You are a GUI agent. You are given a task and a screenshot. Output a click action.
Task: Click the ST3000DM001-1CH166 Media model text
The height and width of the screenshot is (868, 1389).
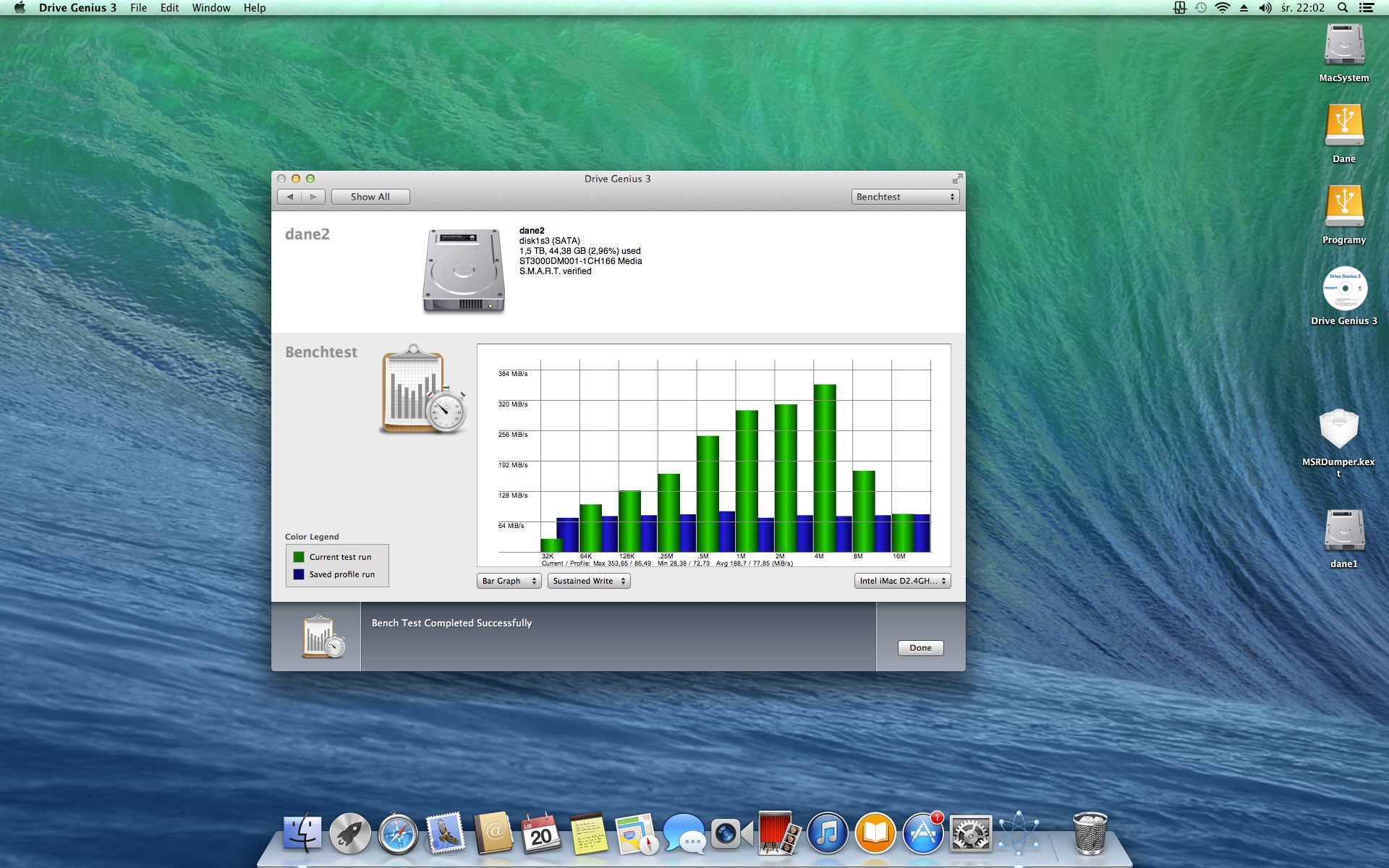(x=580, y=261)
